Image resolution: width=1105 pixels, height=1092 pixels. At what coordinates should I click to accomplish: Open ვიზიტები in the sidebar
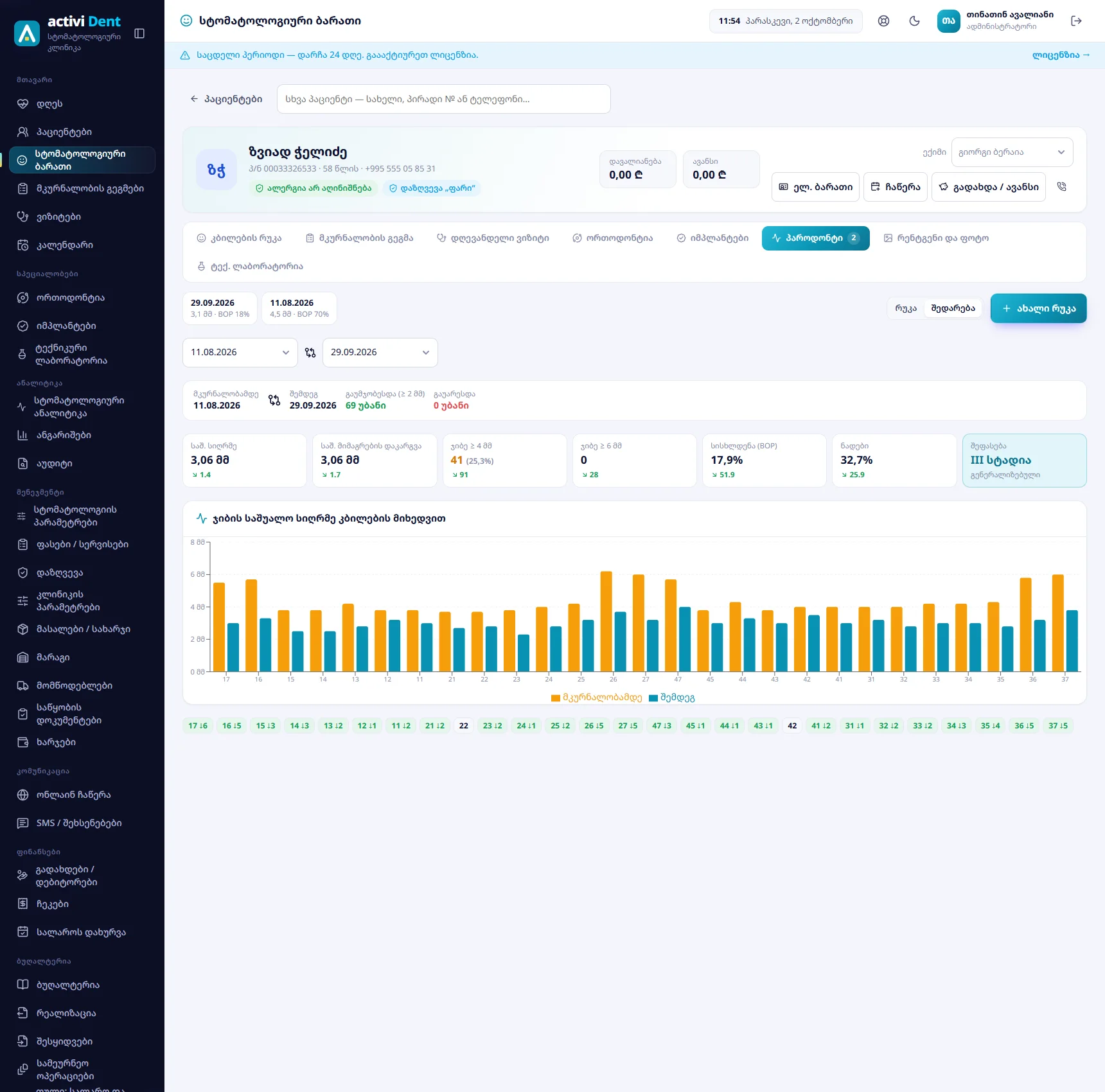click(82, 216)
